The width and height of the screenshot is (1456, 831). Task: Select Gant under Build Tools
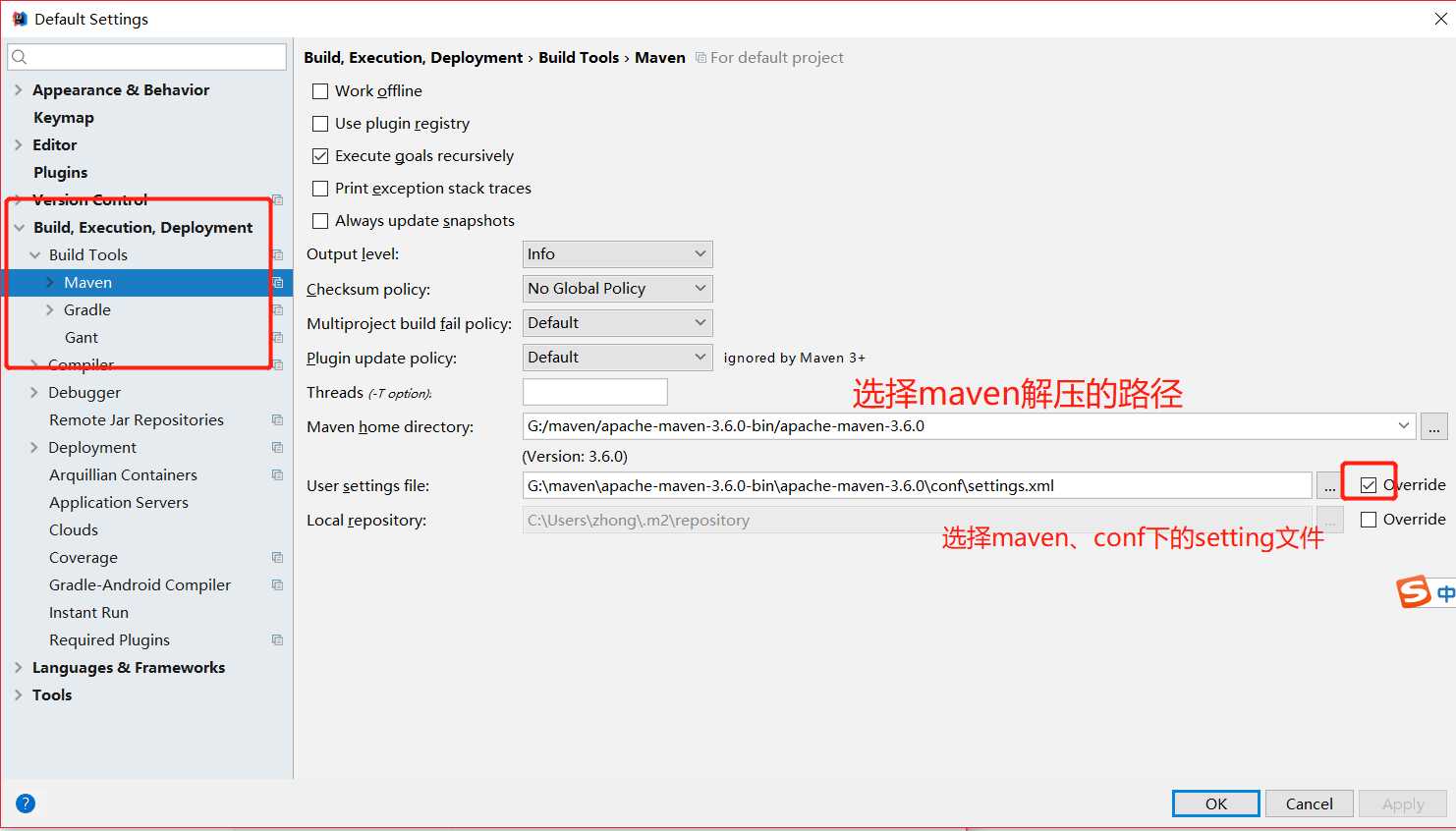82,337
